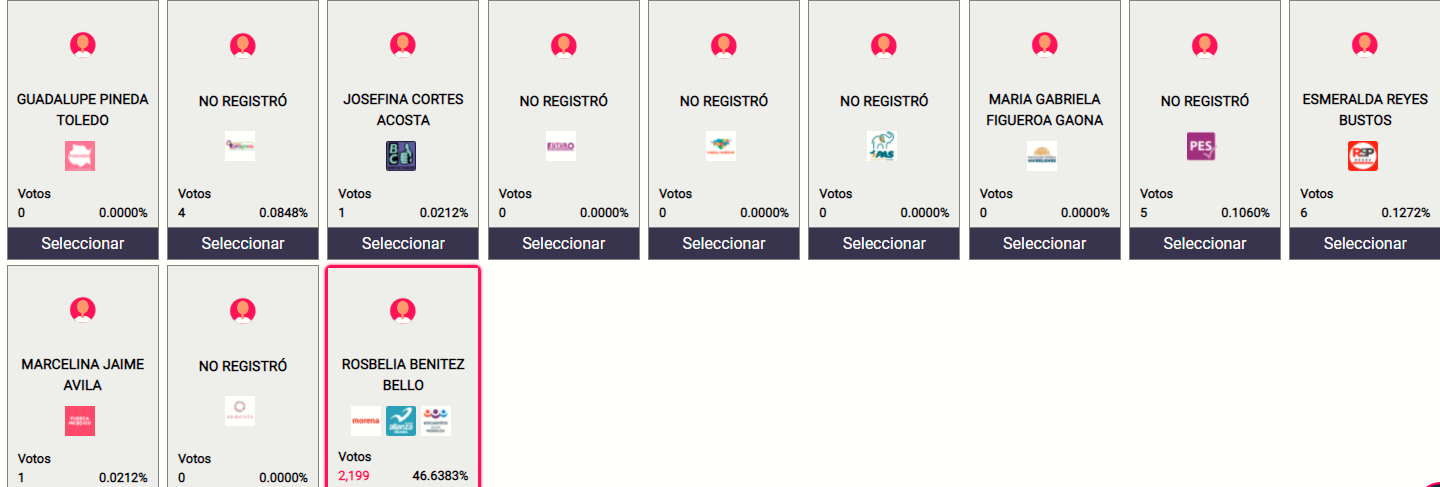This screenshot has height=487, width=1440.
Task: Click the red RSP party logo
Action: pos(1362,156)
